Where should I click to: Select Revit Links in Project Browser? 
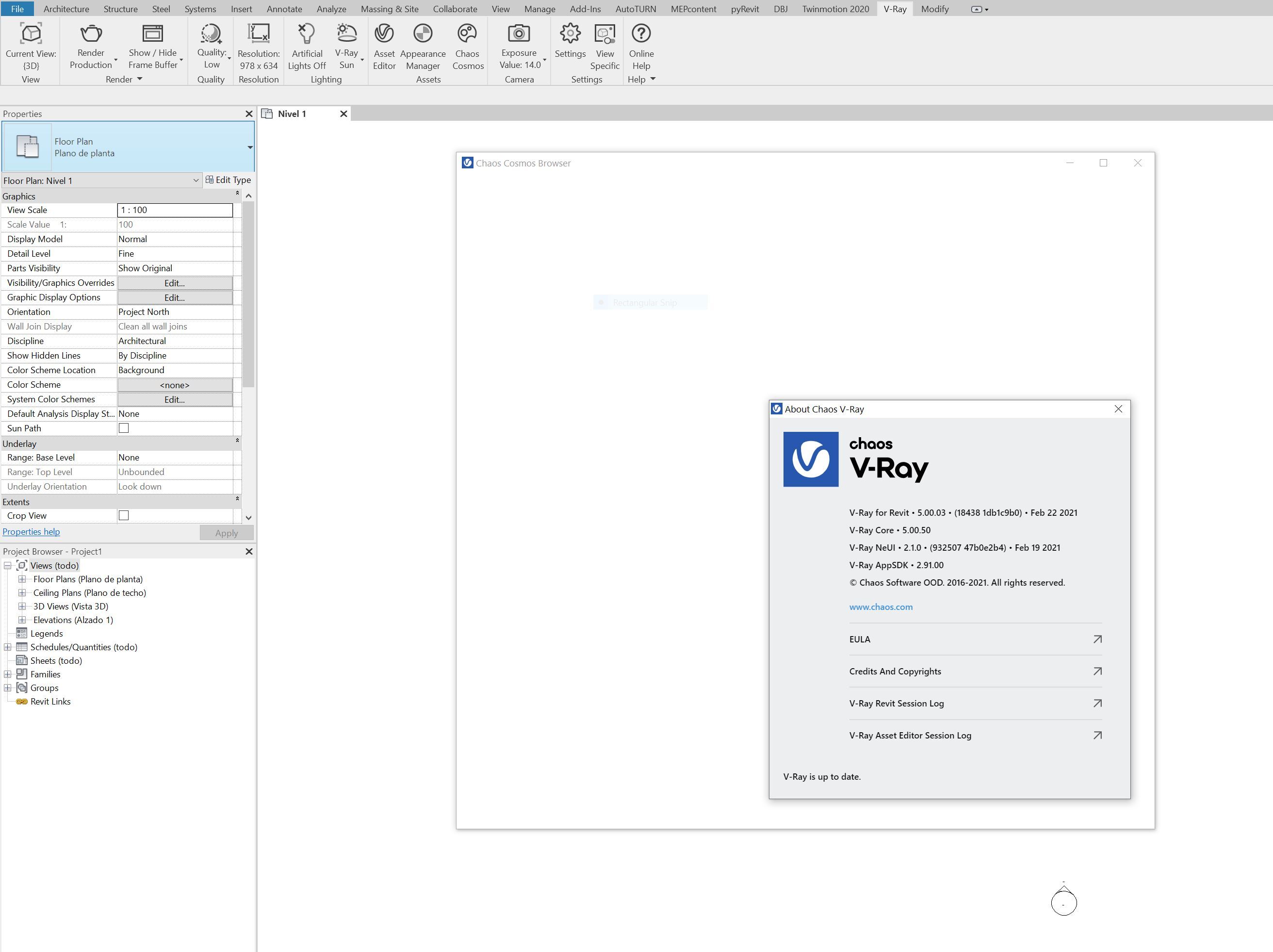(x=50, y=702)
